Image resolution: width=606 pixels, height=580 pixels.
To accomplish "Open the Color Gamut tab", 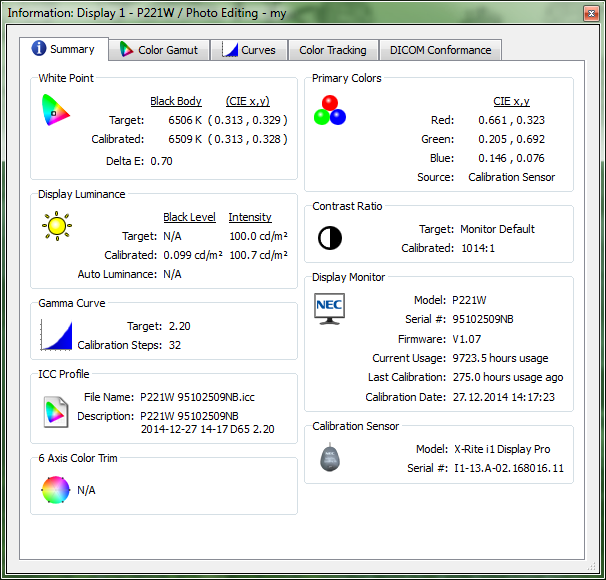I will click(159, 50).
